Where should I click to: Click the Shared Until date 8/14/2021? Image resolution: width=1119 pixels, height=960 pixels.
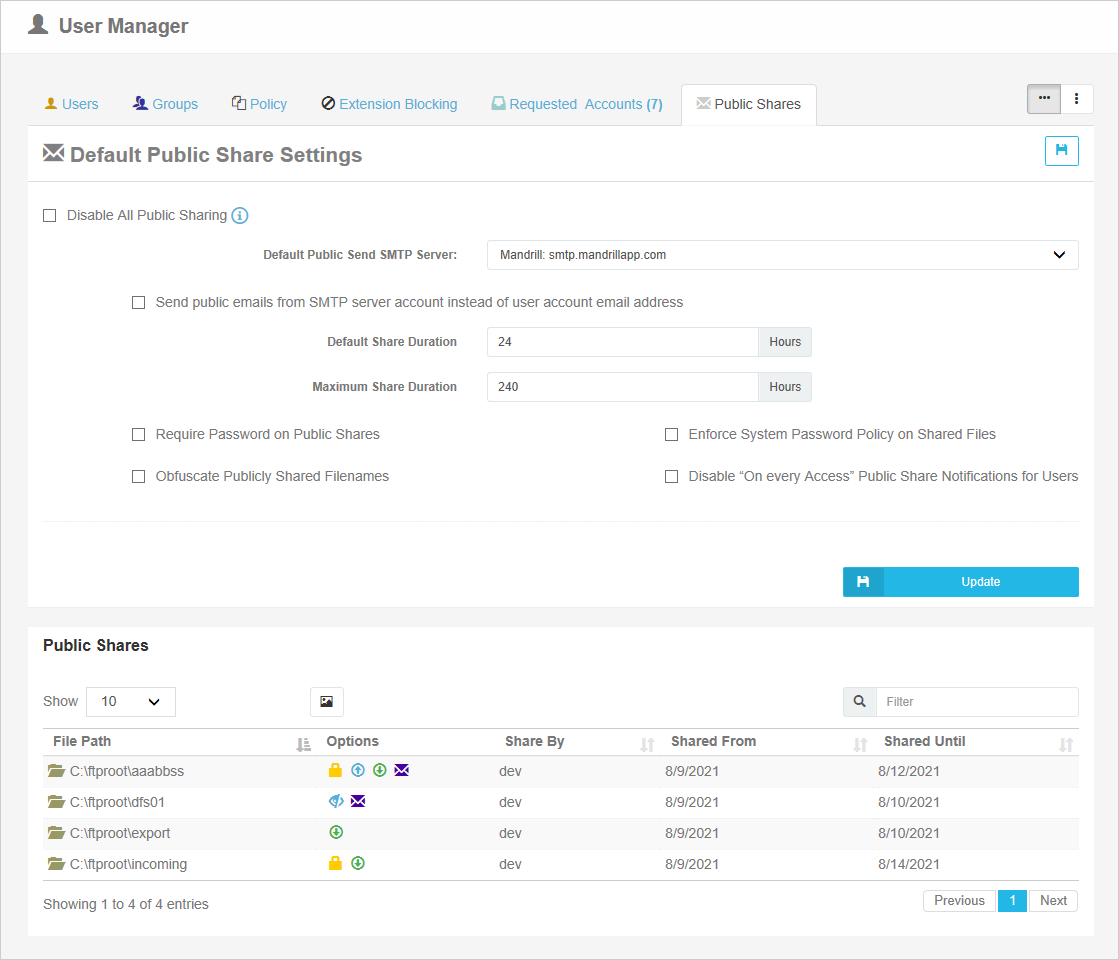tap(908, 864)
